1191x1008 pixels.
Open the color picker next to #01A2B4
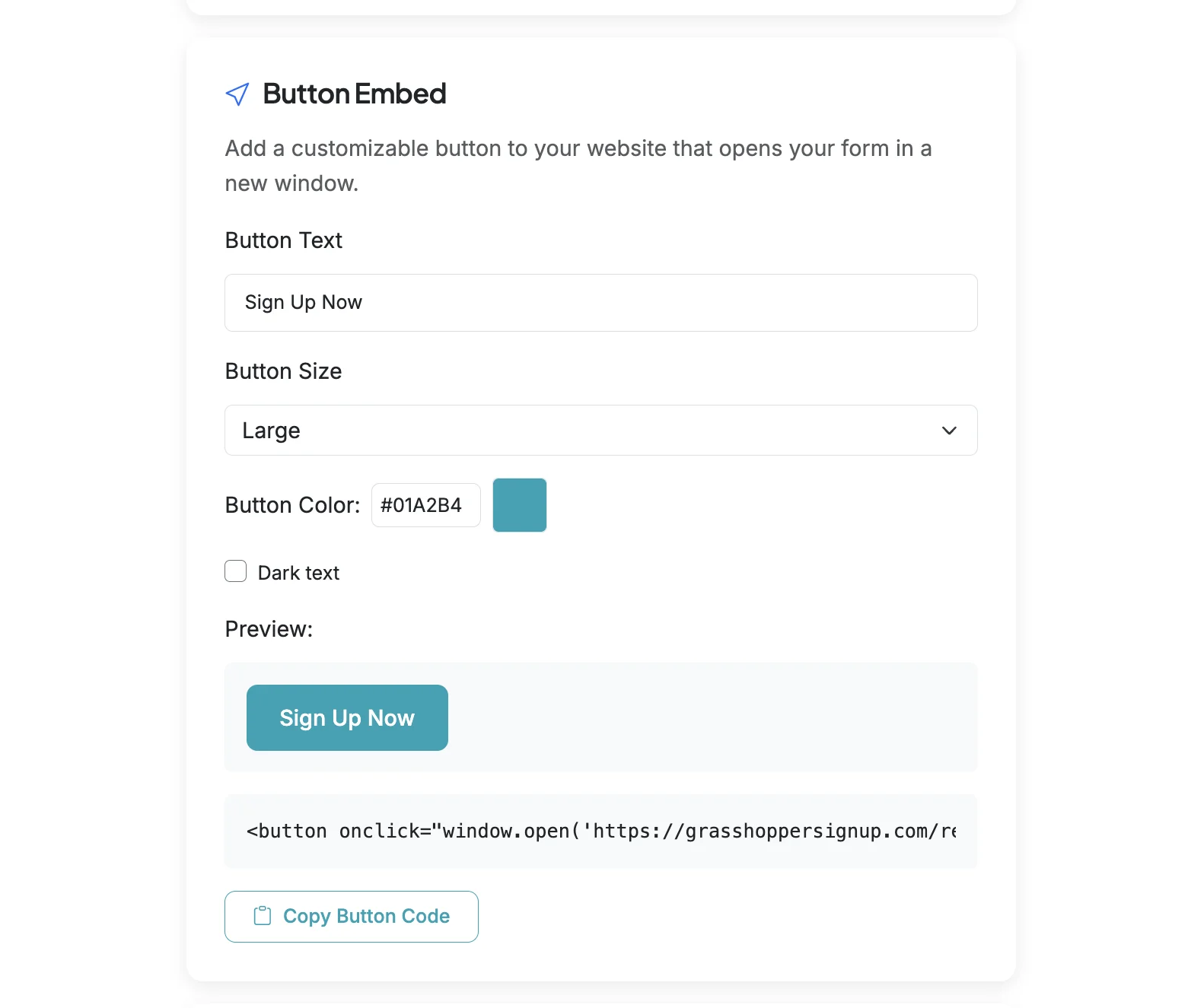[x=519, y=504]
